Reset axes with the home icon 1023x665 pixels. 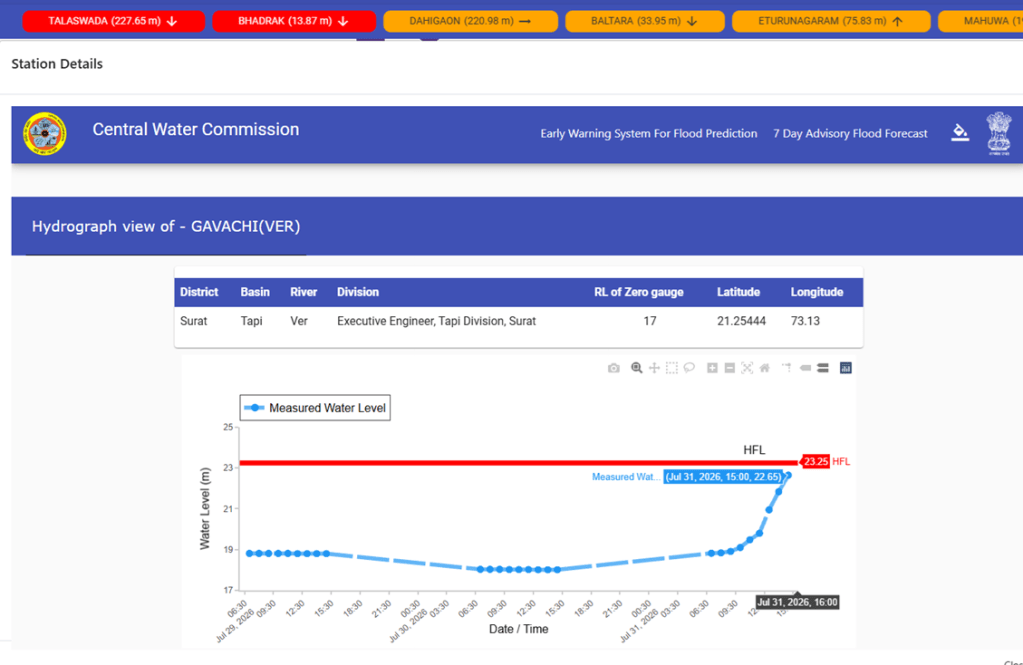(x=765, y=368)
